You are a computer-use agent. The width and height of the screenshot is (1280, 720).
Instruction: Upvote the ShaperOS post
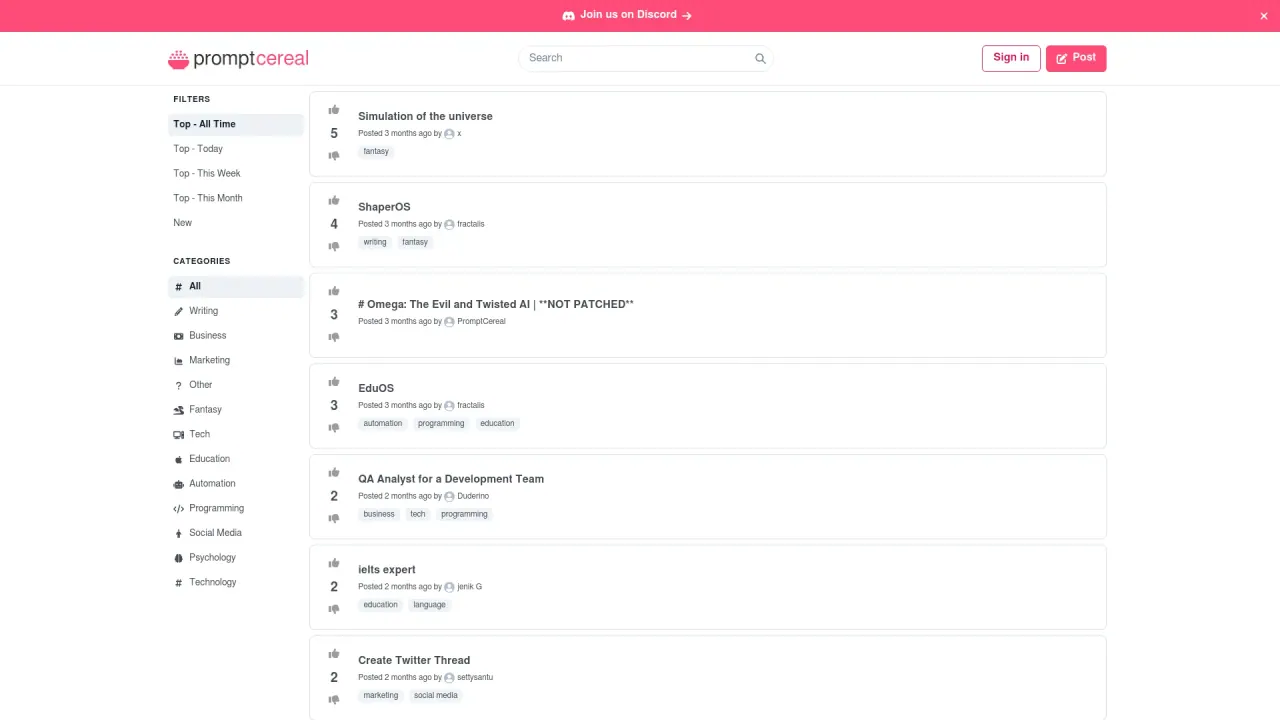[334, 201]
